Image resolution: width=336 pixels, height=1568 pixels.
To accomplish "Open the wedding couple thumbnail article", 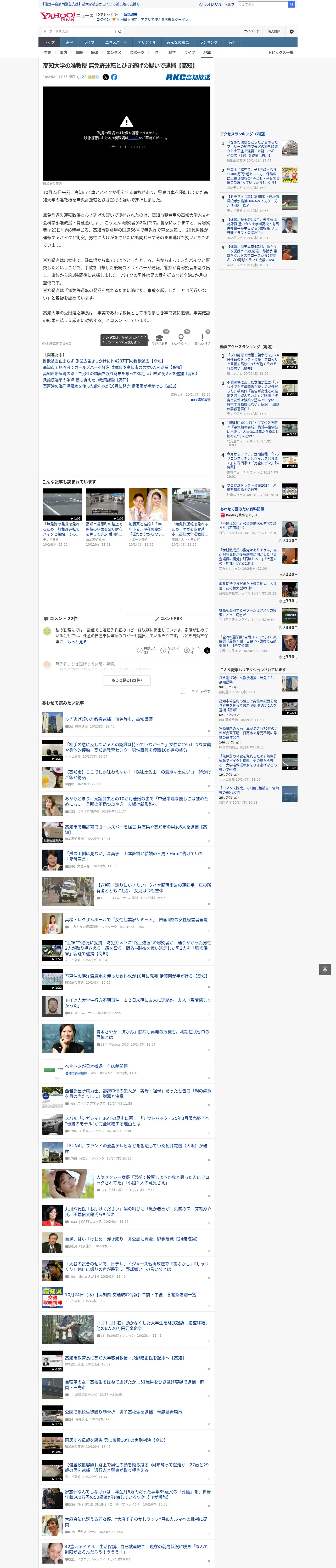I will [x=148, y=504].
